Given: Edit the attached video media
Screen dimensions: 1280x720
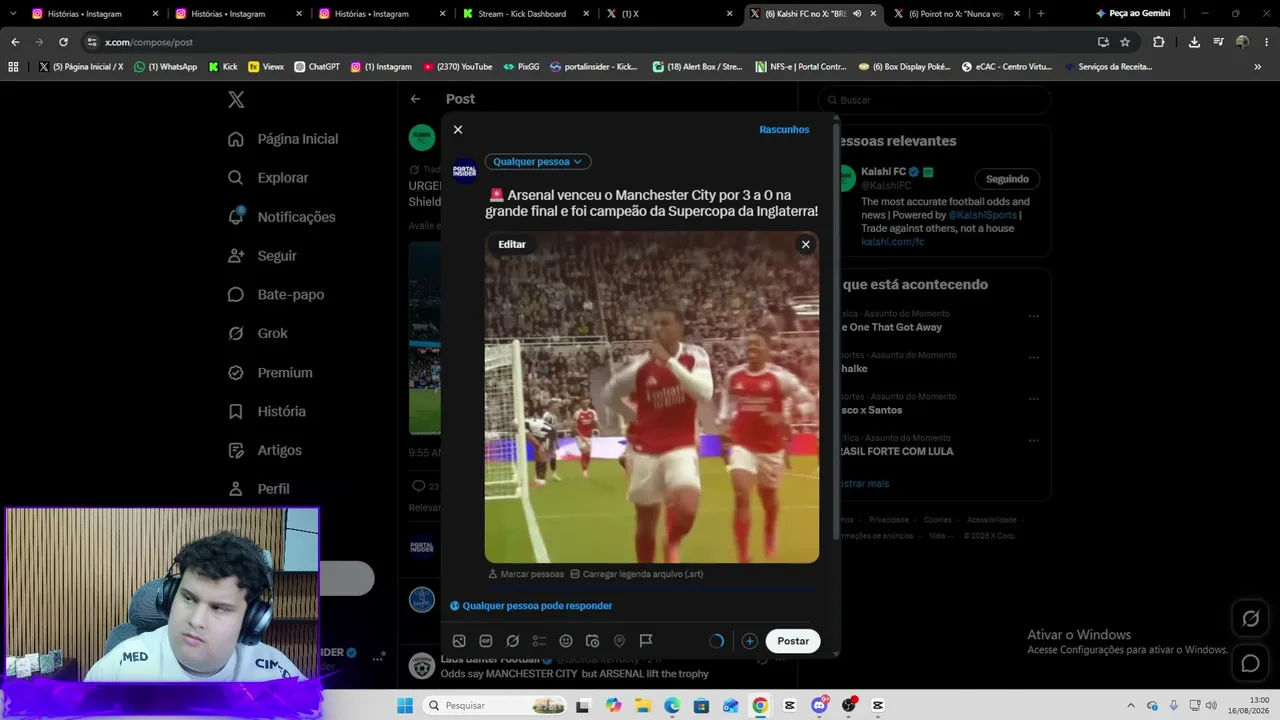Looking at the screenshot, I should (x=512, y=244).
